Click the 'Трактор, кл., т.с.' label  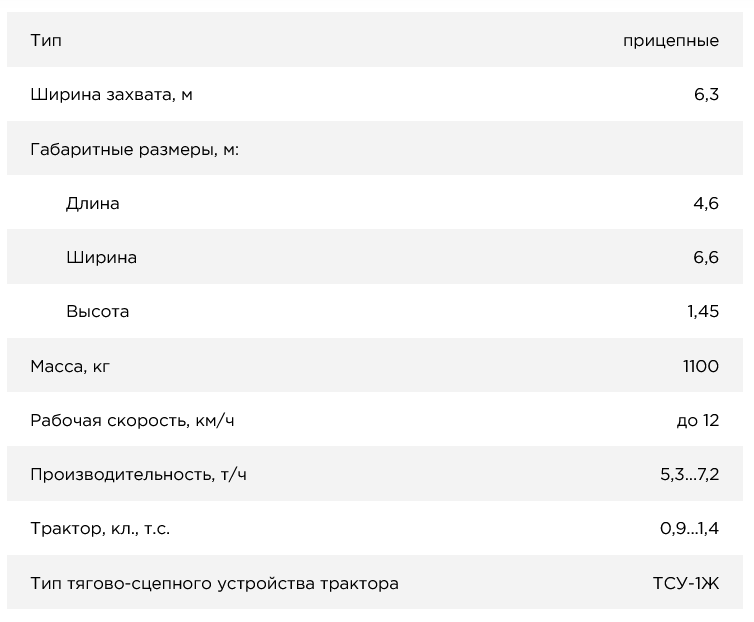point(100,528)
